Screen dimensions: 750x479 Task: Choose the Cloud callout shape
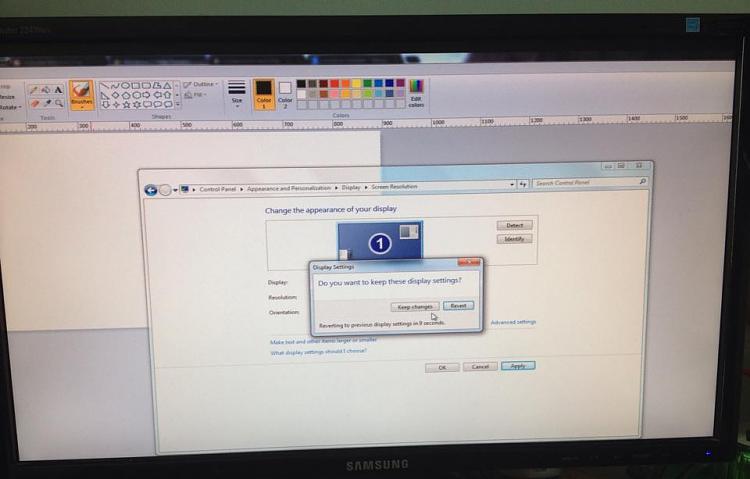tap(168, 104)
